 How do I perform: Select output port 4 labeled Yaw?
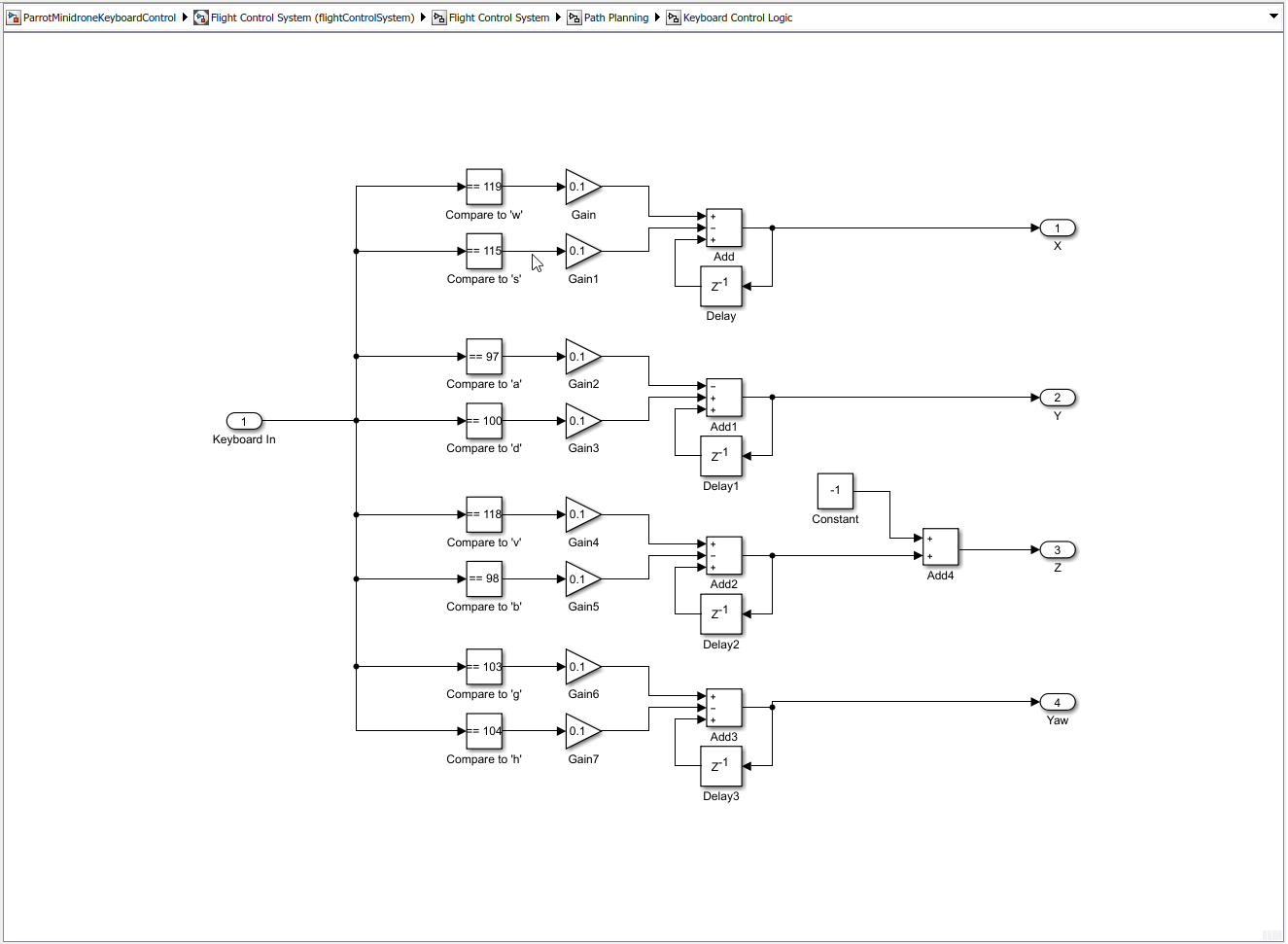tap(1058, 702)
